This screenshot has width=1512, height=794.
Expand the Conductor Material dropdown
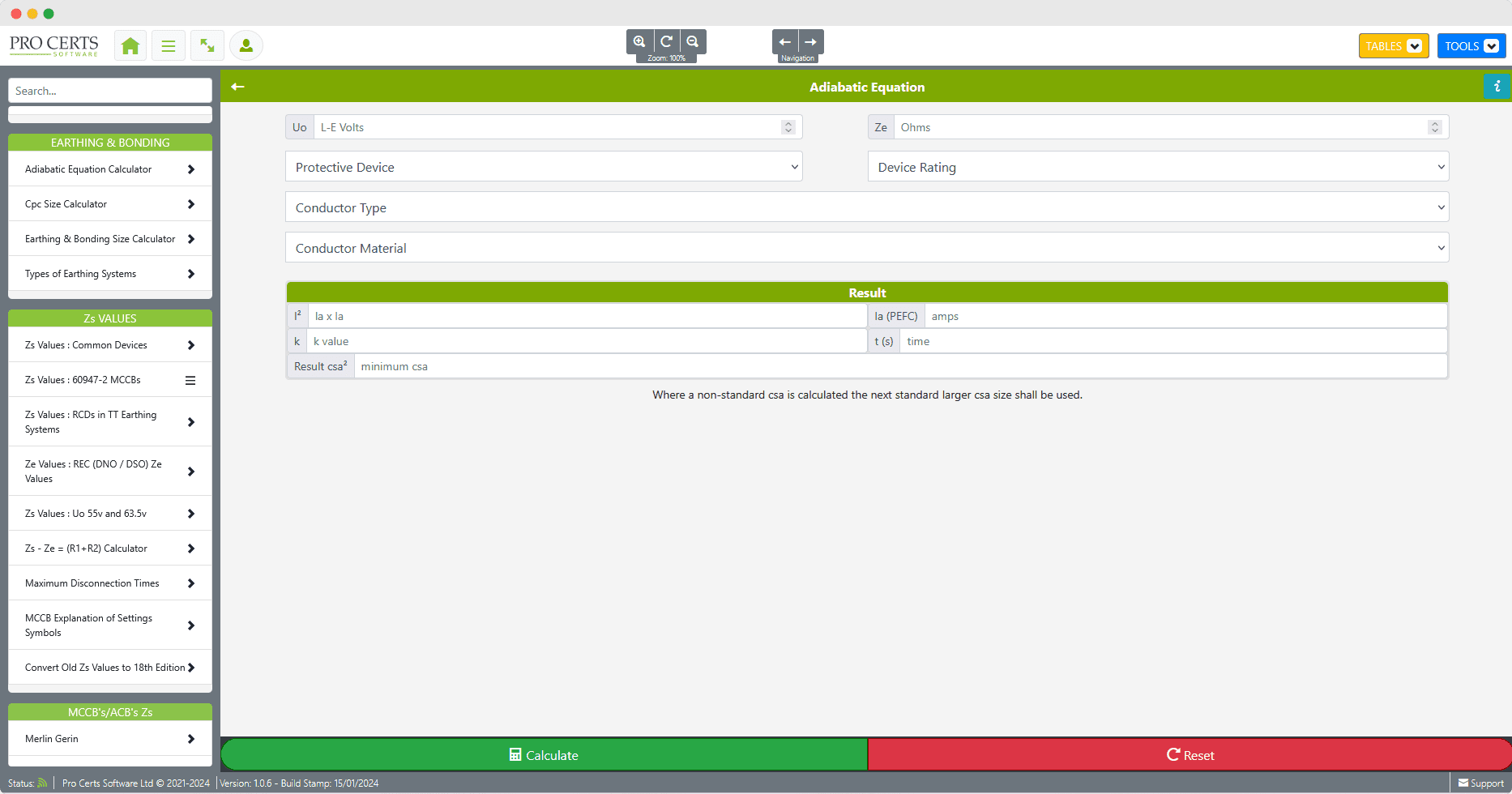pyautogui.click(x=866, y=248)
